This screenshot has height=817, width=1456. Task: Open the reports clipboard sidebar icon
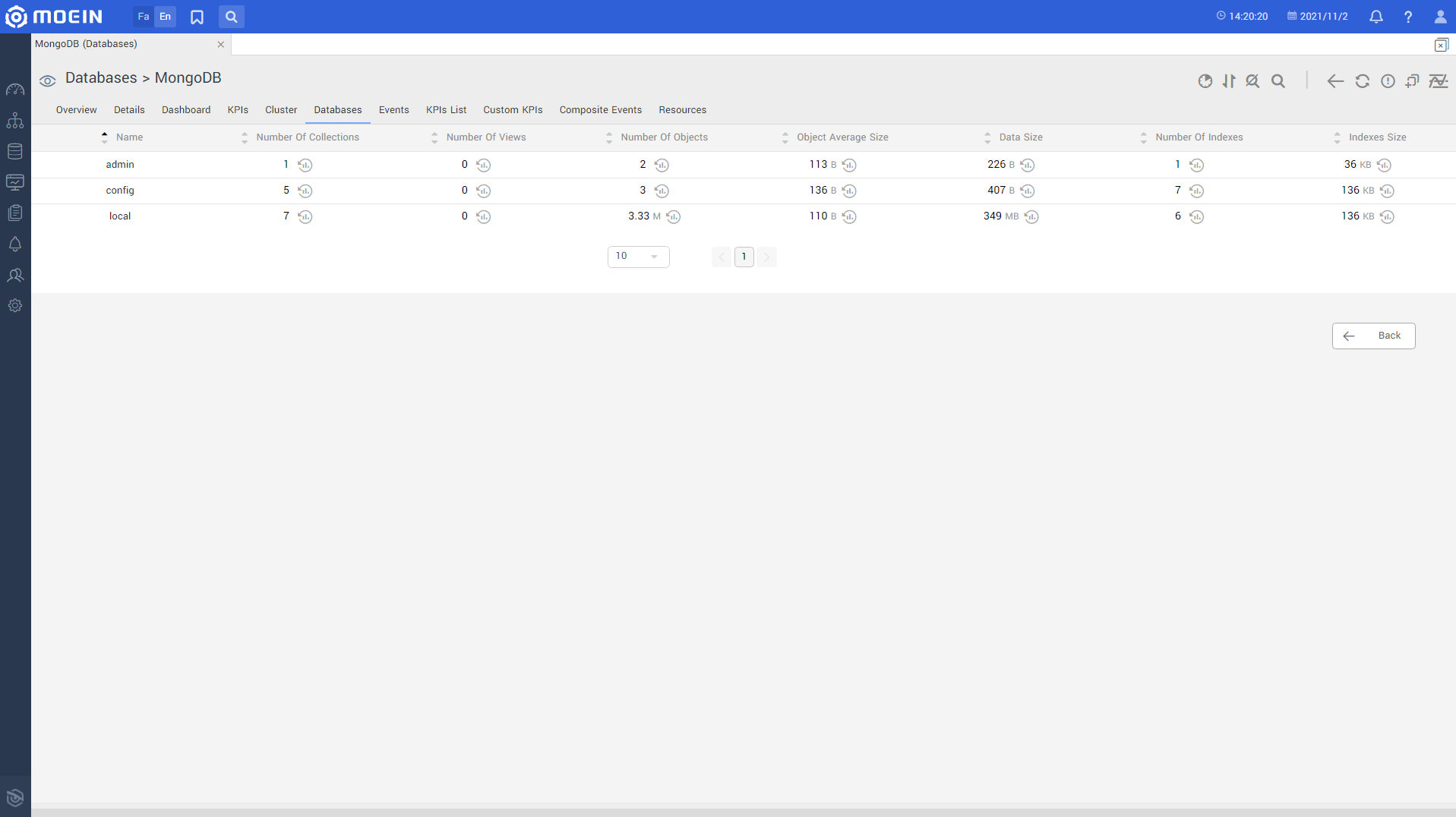[15, 213]
